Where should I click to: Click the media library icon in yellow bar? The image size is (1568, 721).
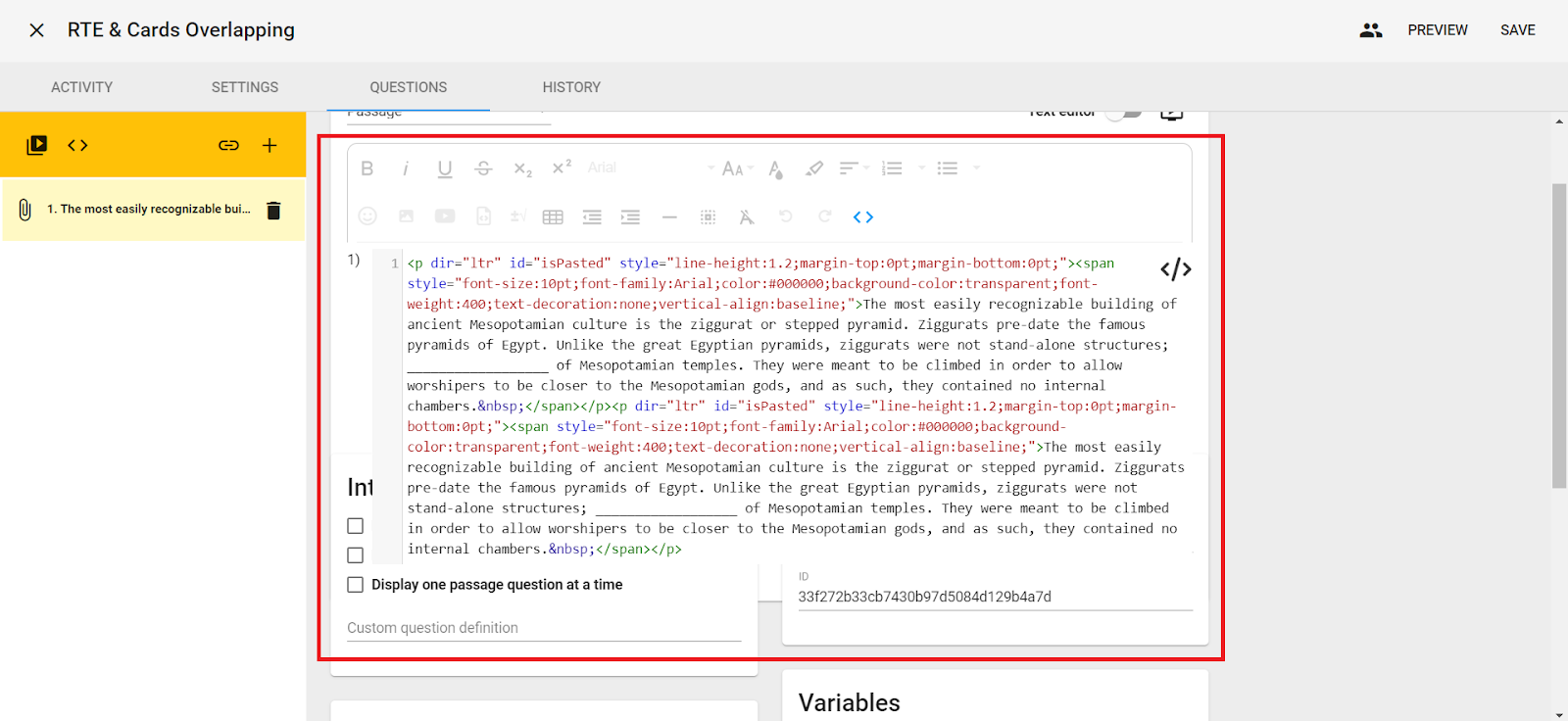tap(37, 145)
